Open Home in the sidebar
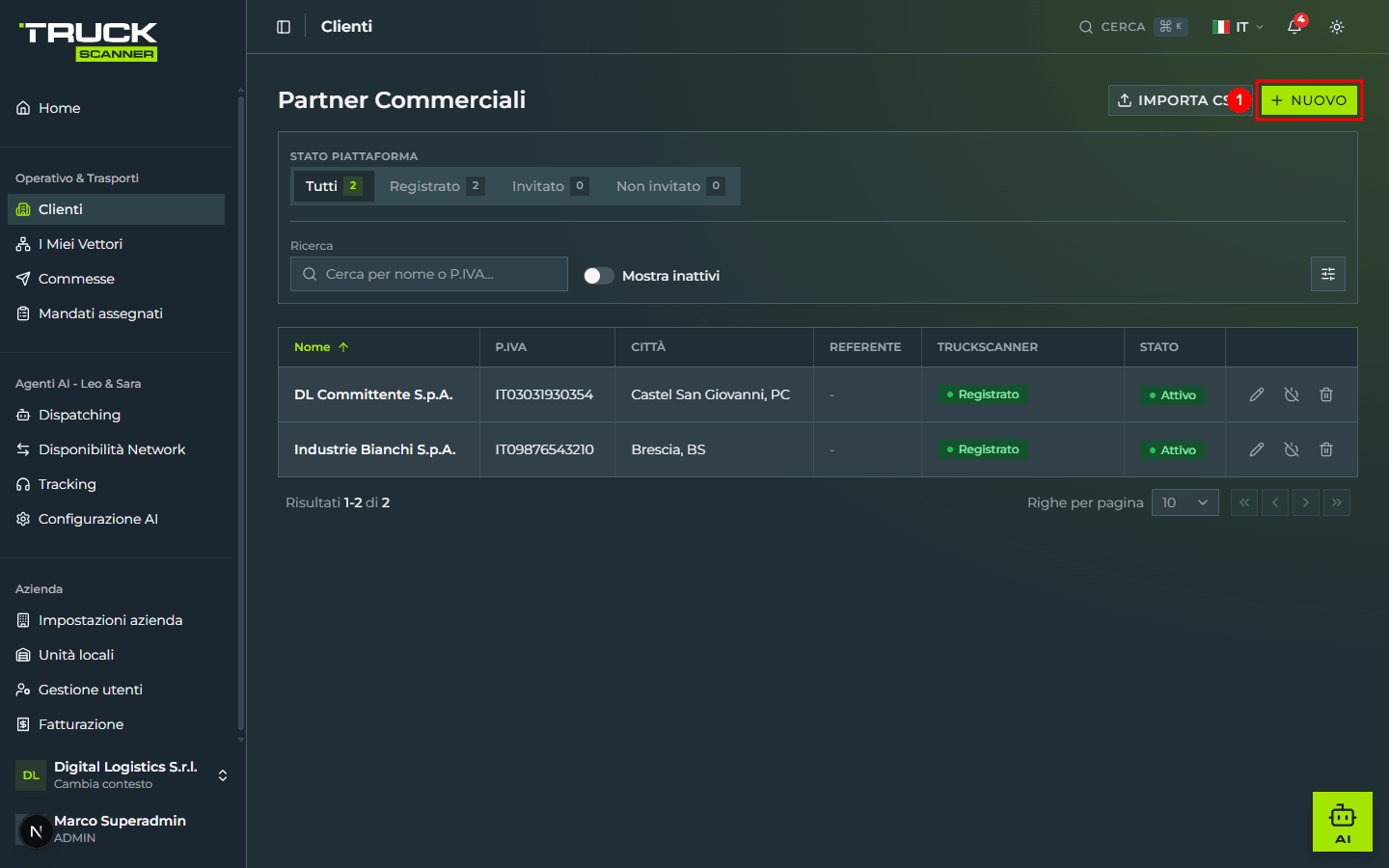Screen dimensions: 1389x868 (116, 108)
